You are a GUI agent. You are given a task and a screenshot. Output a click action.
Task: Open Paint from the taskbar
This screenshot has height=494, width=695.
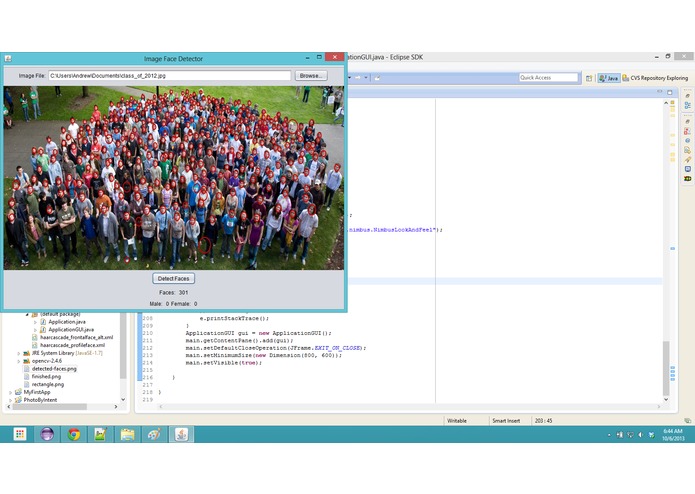154,435
